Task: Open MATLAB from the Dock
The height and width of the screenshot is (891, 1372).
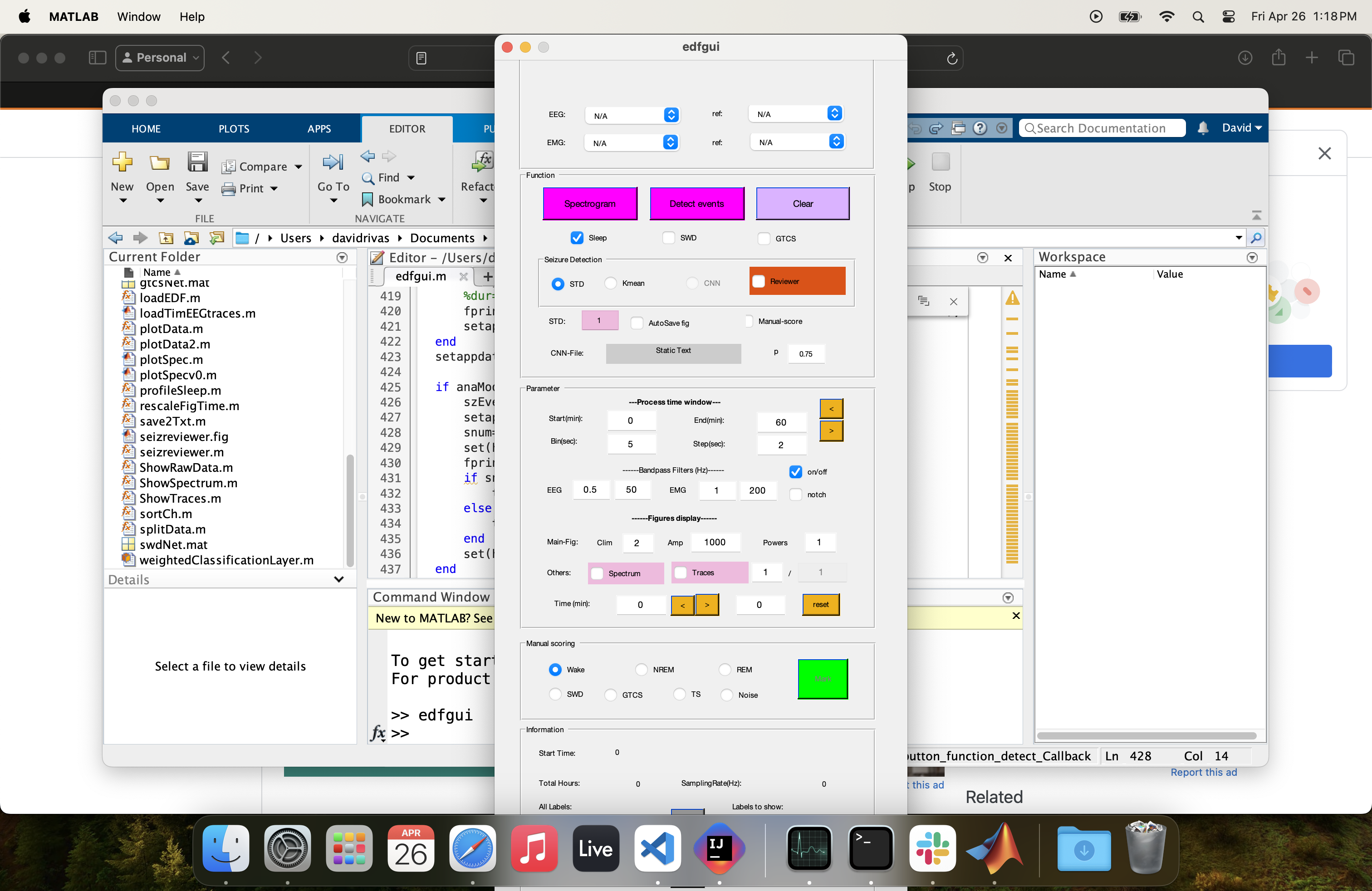Action: coord(995,848)
